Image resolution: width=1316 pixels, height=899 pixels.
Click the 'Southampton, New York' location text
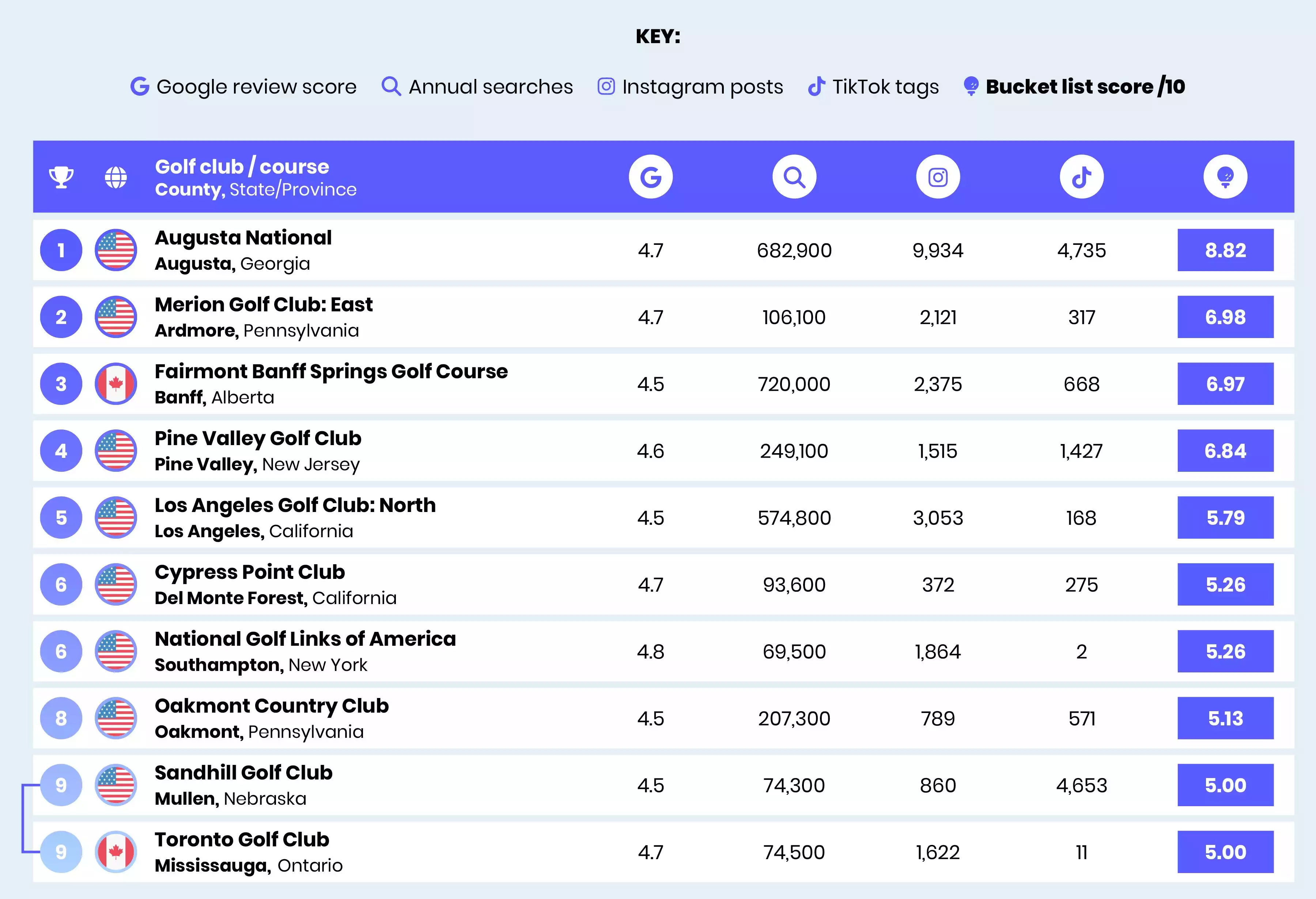pyautogui.click(x=261, y=665)
